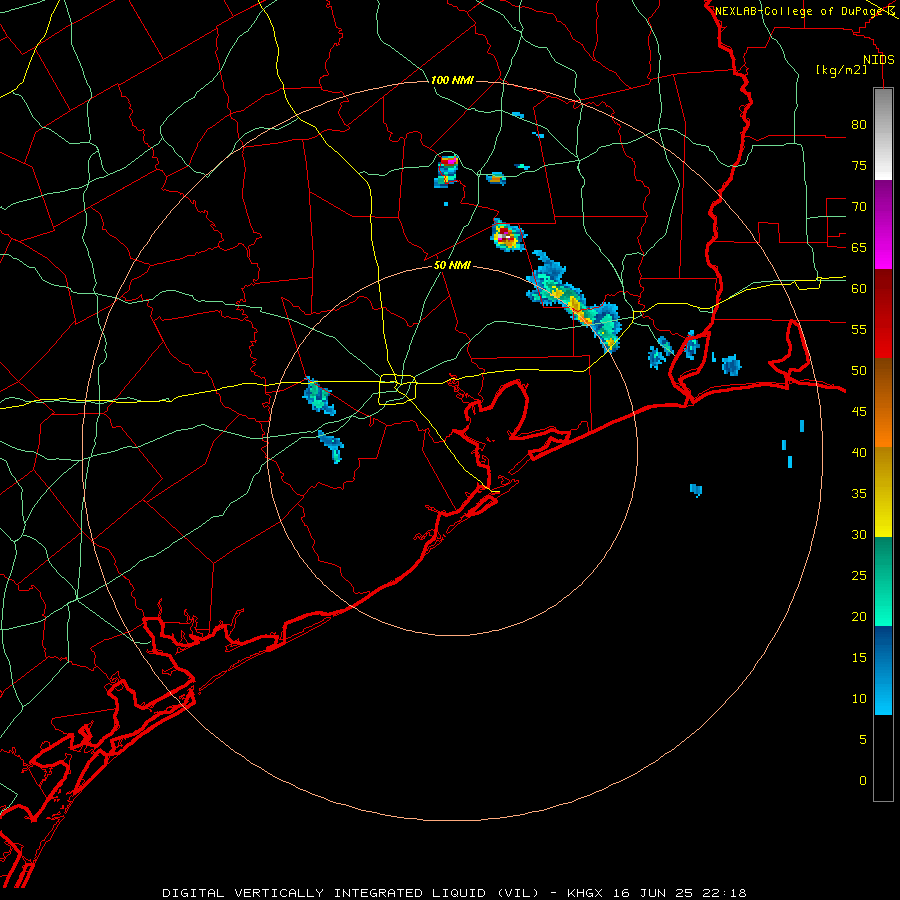Click the scale value 25
This screenshot has width=900, height=900.
[859, 575]
